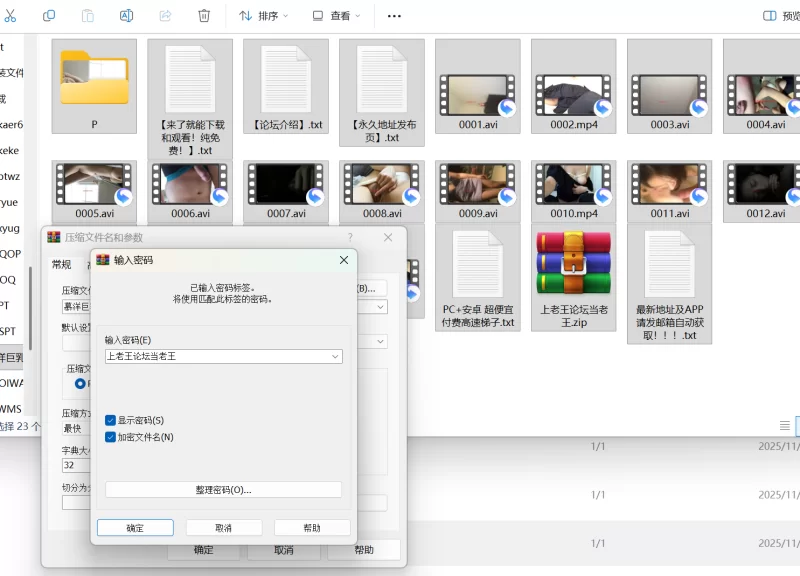Viewport: 800px width, 576px height.
Task: Click the ? help button in archive dialog title
Action: coord(350,237)
